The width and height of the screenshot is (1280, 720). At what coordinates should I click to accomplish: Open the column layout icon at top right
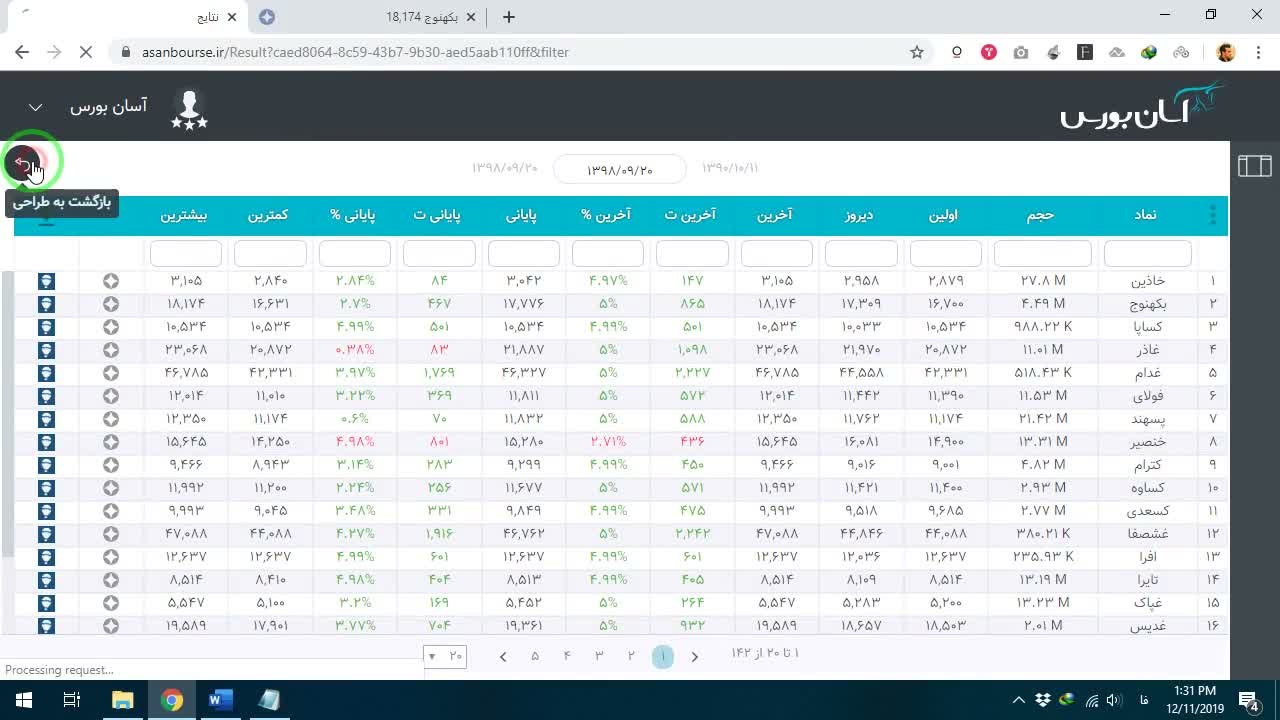coord(1254,166)
